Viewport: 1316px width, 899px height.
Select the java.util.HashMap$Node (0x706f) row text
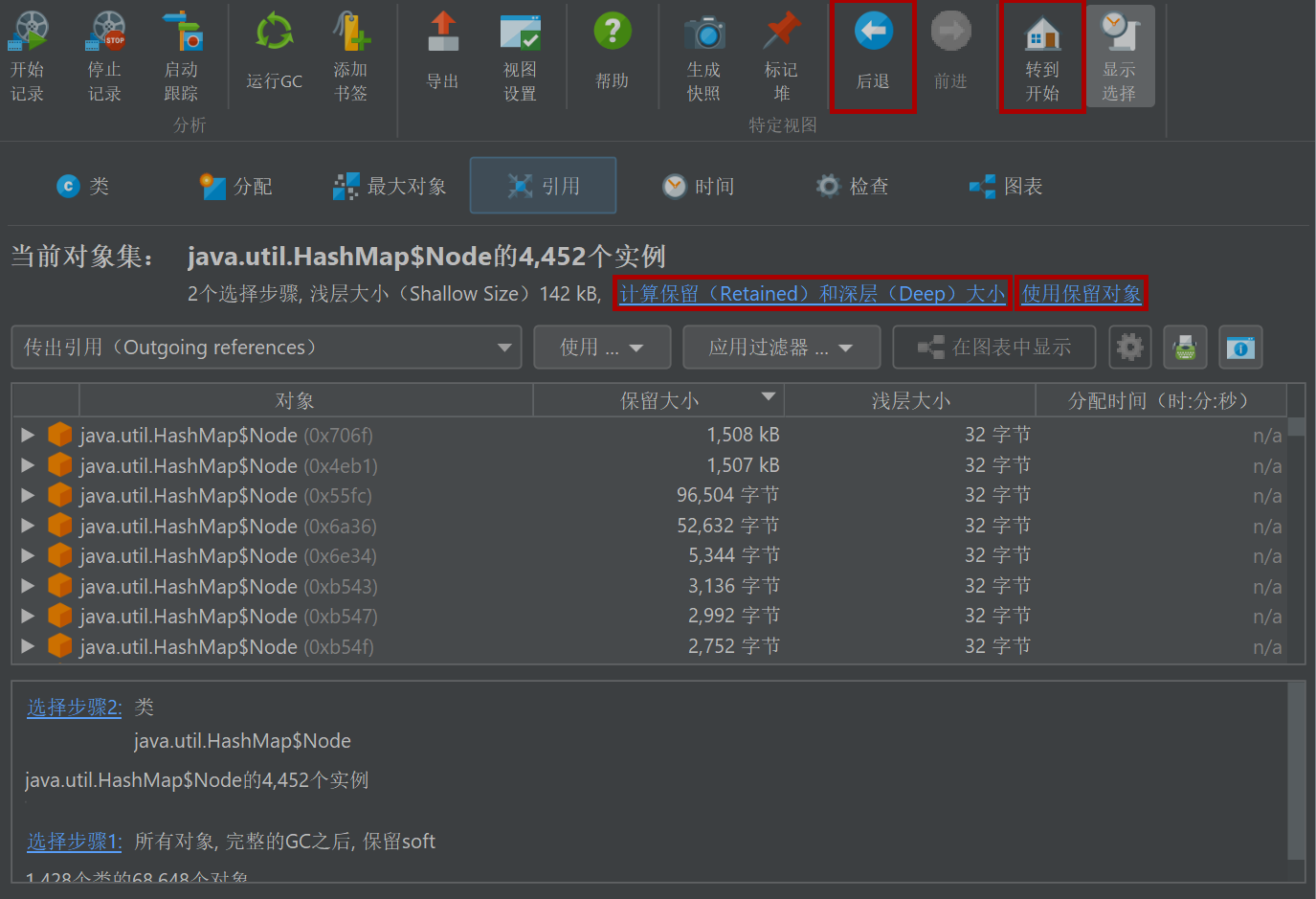coord(227,436)
